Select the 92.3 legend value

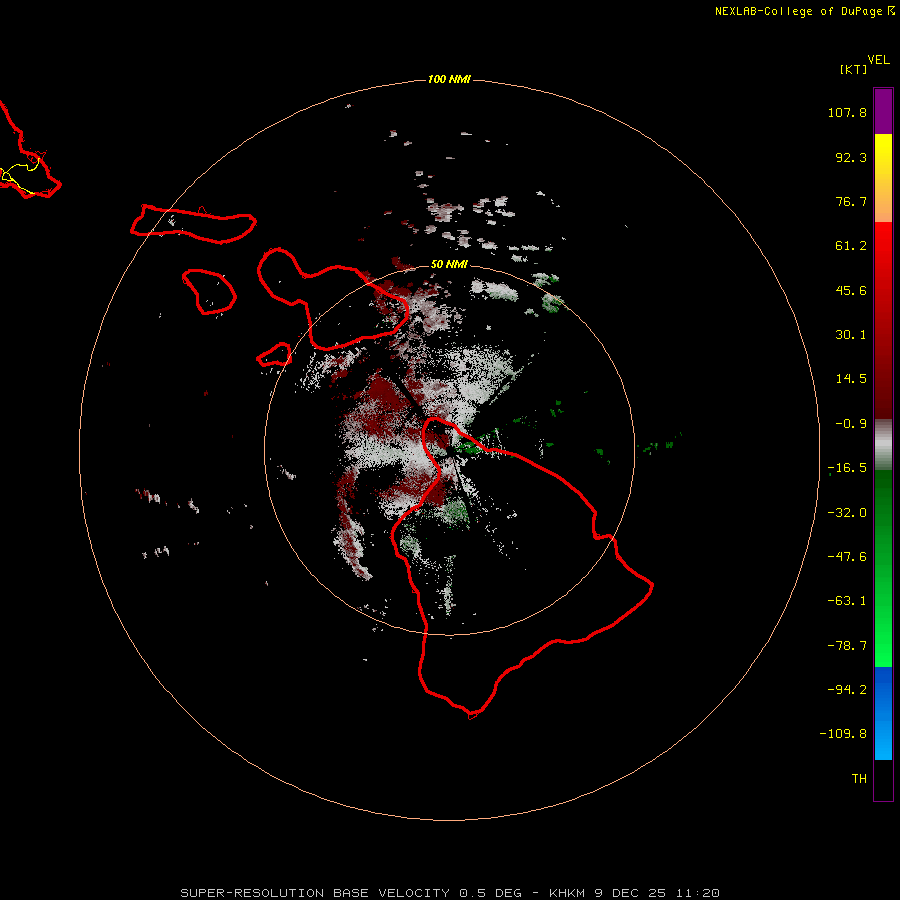[851, 157]
